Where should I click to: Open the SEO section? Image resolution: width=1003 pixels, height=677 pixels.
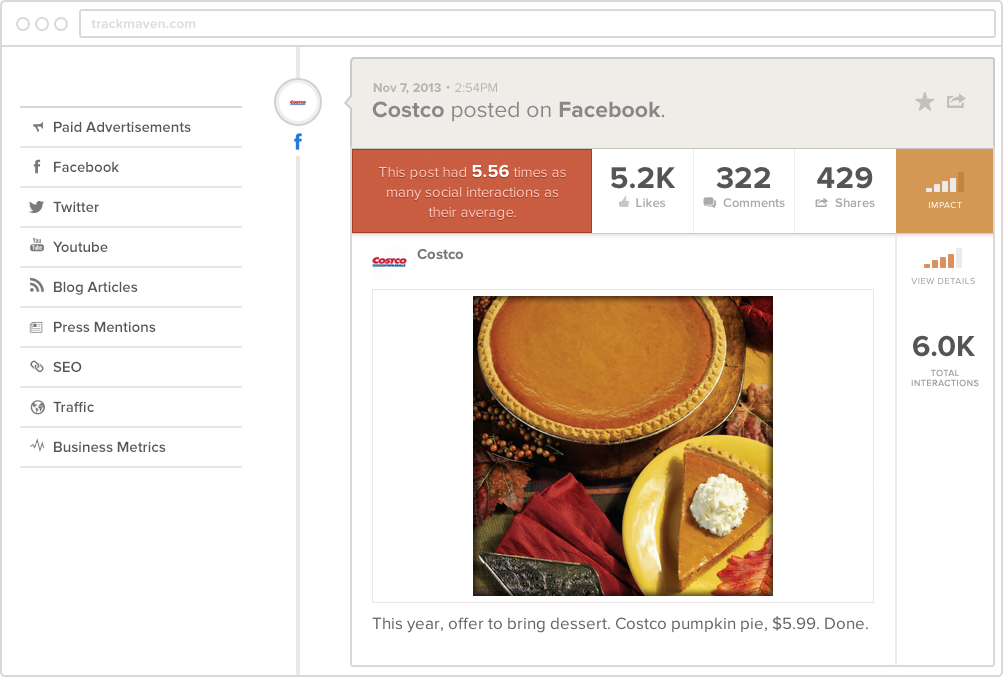(x=131, y=367)
